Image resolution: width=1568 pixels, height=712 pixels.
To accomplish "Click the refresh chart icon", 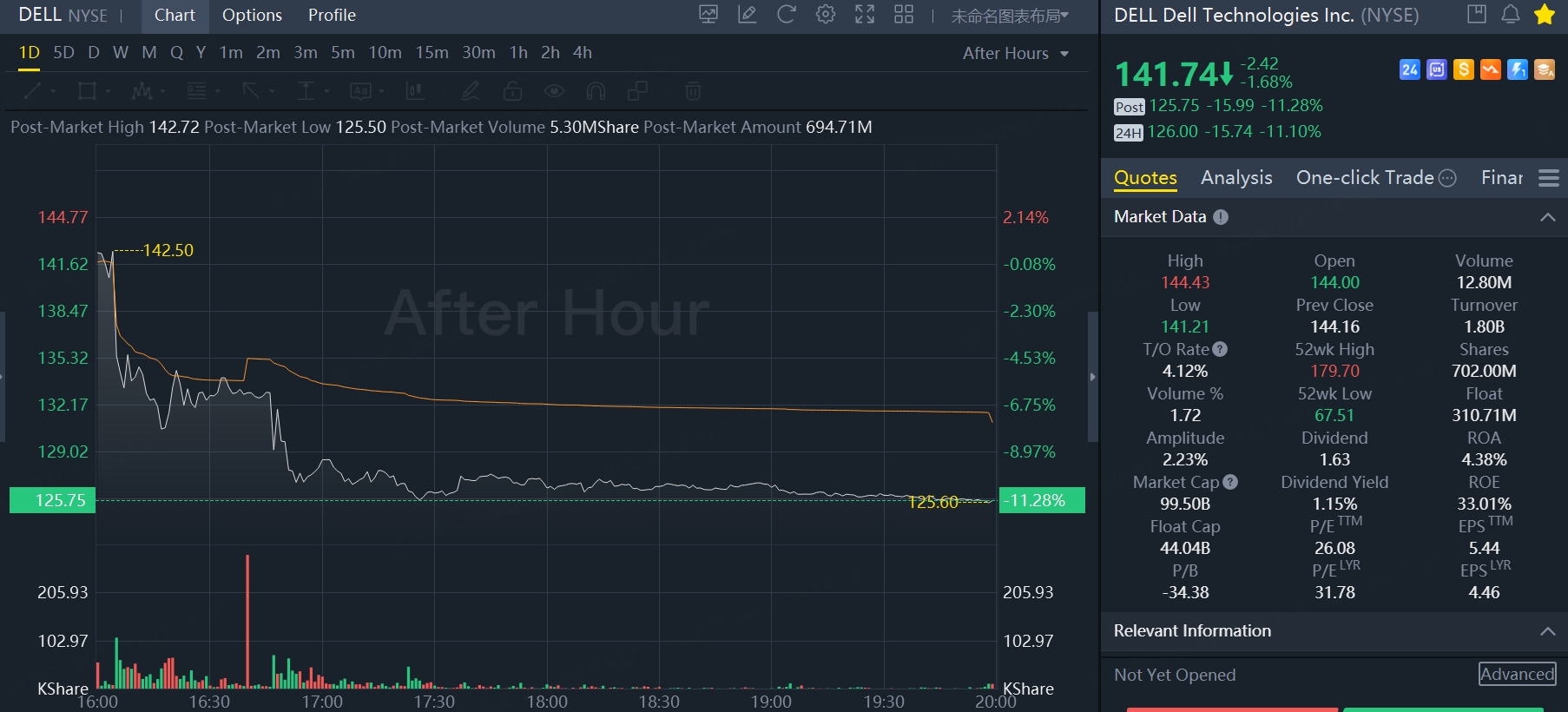I will (x=786, y=15).
